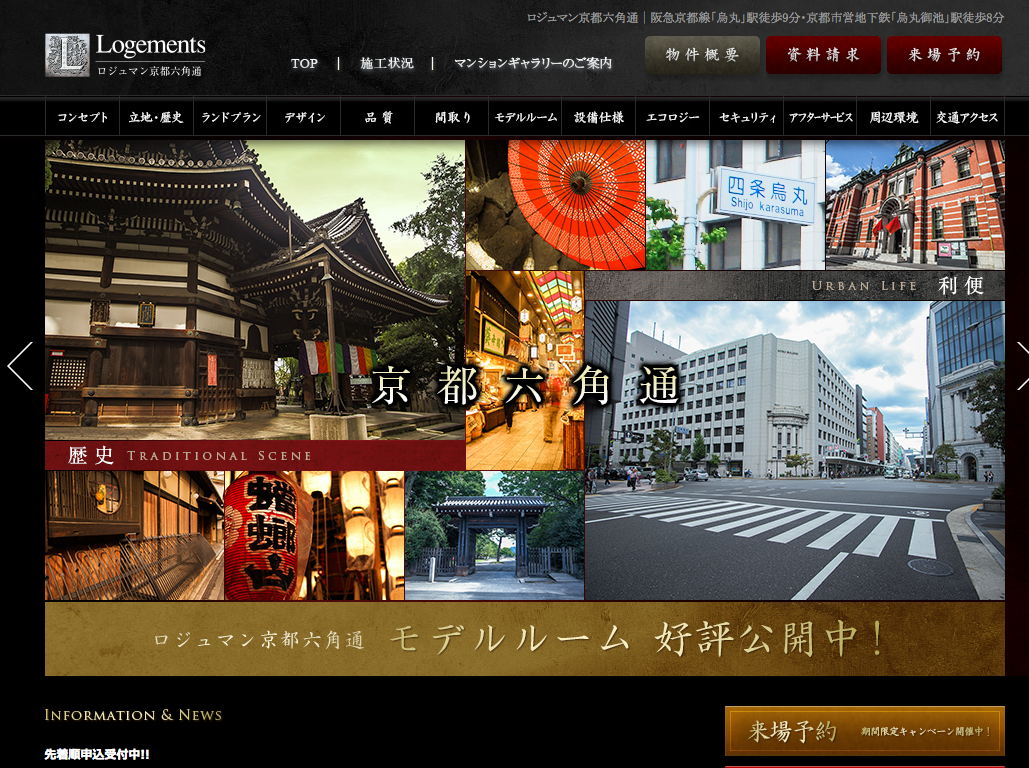The image size is (1029, 768).
Task: Select モデルルーム in navigation bar
Action: pos(526,117)
